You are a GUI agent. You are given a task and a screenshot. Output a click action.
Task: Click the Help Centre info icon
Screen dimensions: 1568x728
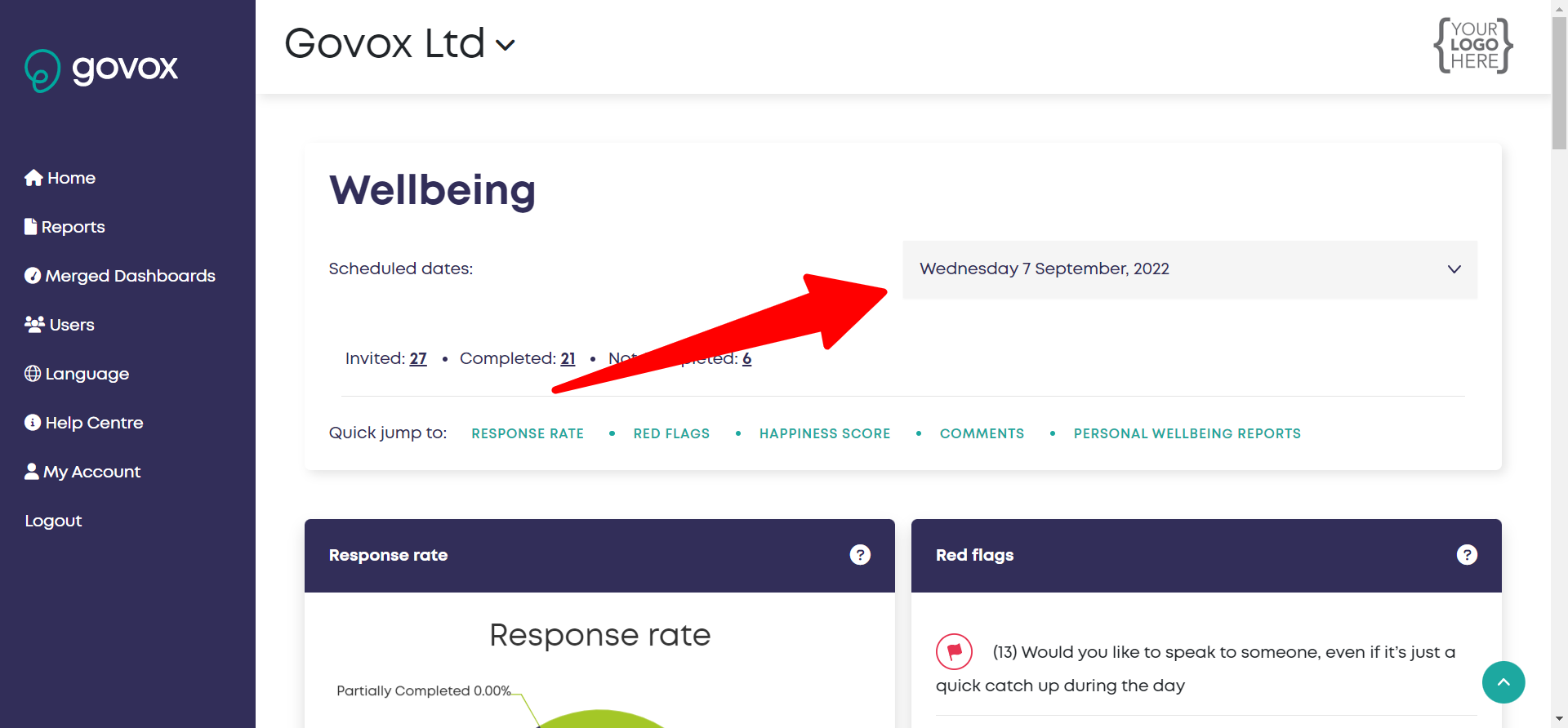[33, 422]
